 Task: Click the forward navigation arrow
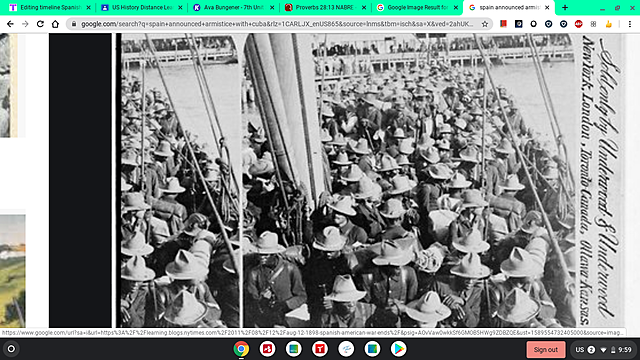(x=25, y=24)
